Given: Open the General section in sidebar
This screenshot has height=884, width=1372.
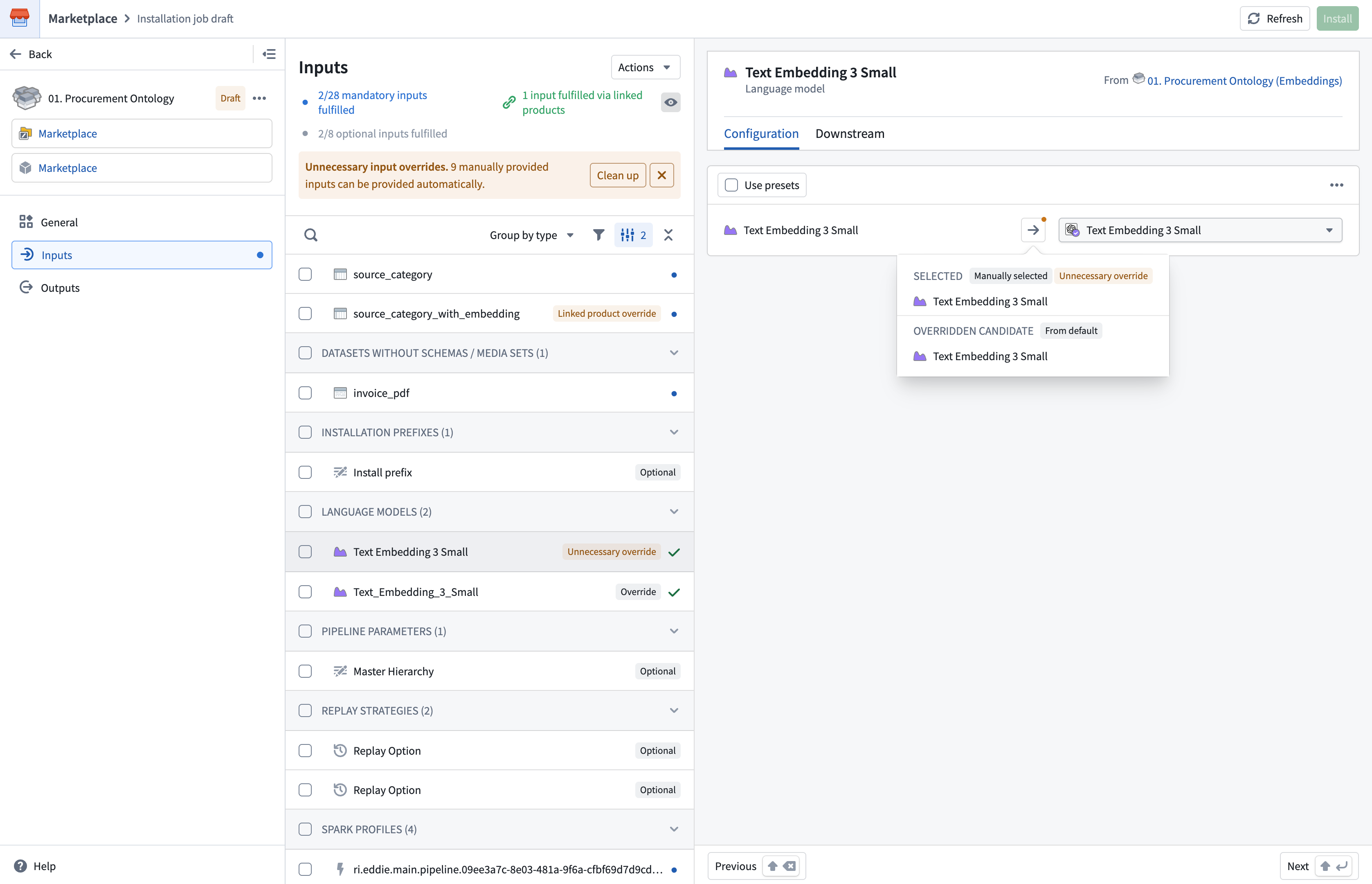Looking at the screenshot, I should coord(142,222).
